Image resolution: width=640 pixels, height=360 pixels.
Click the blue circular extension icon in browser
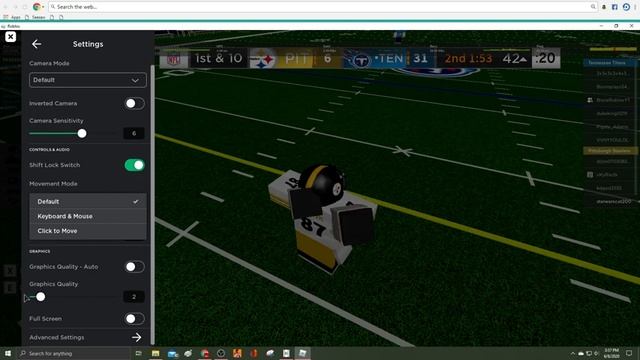click(x=626, y=7)
